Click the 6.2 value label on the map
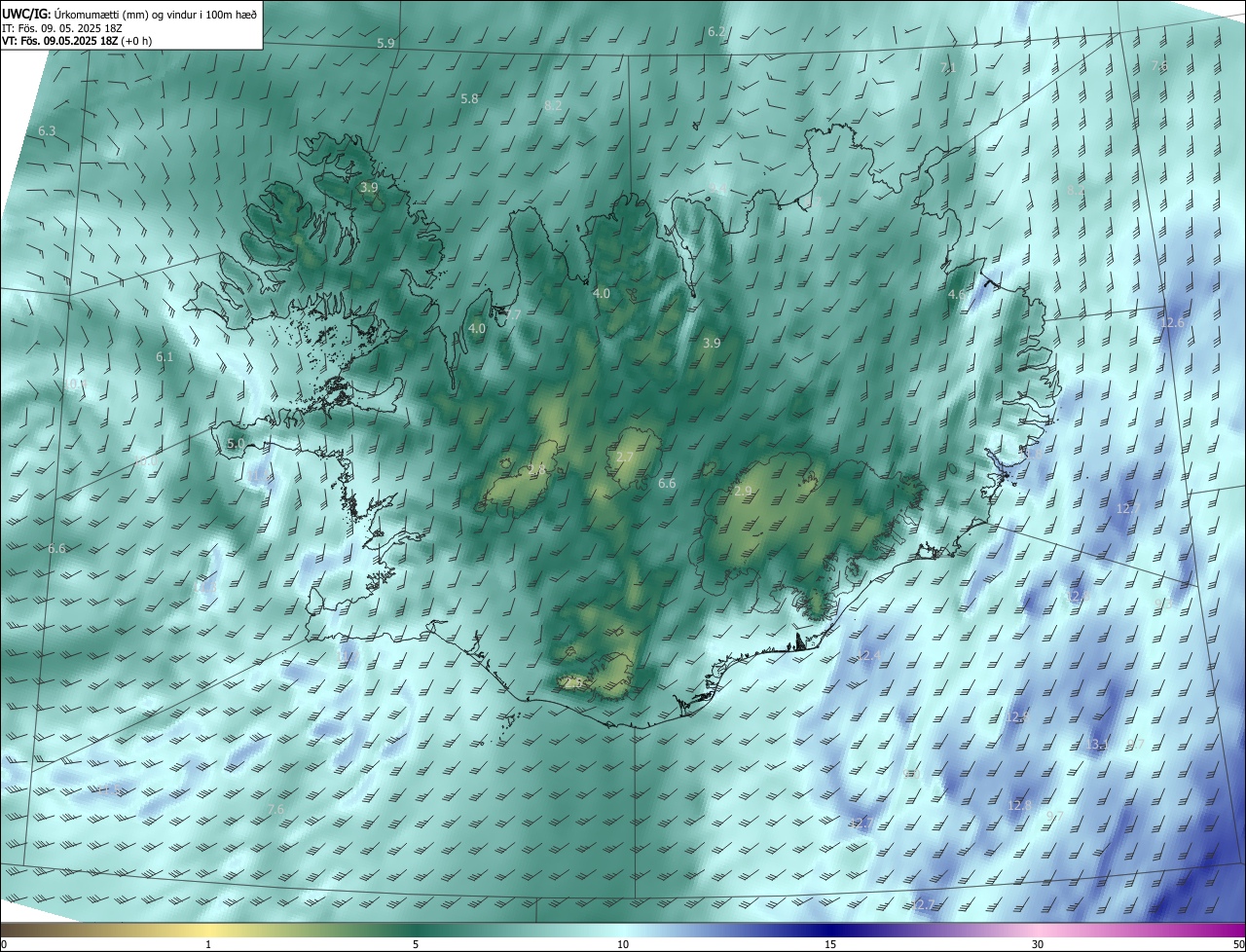 click(716, 32)
